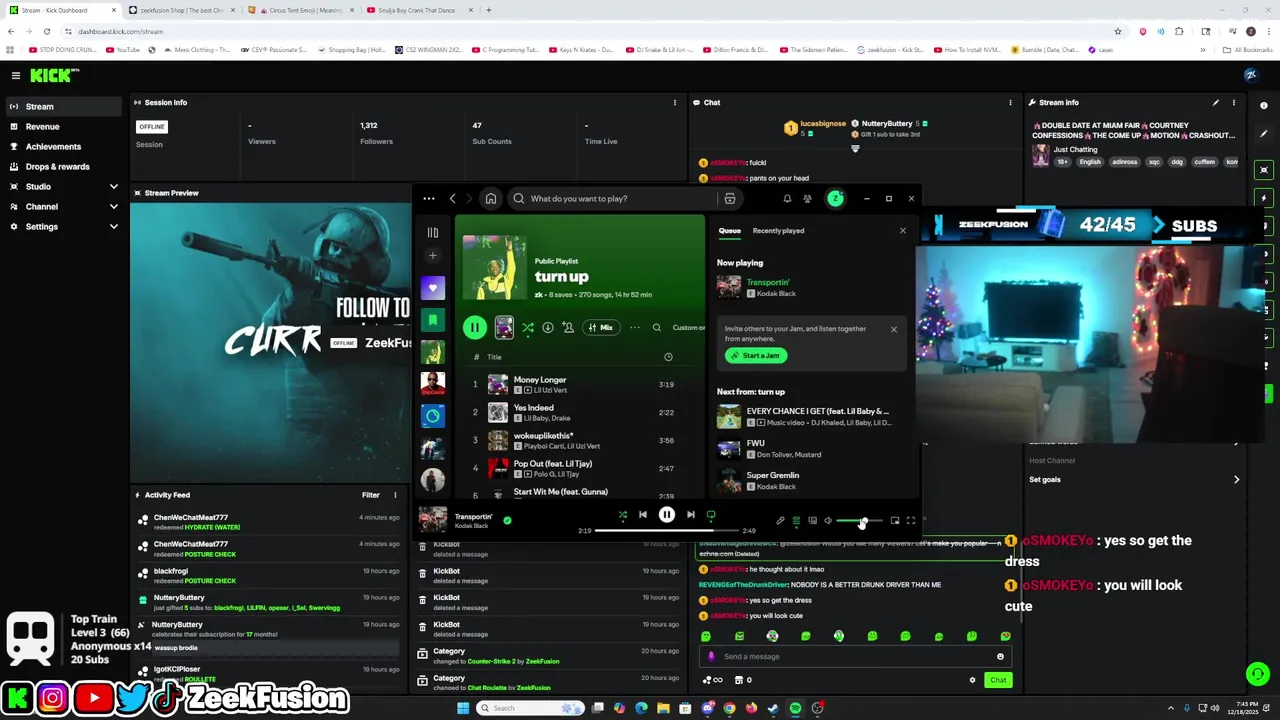This screenshot has height=720, width=1280.
Task: Toggle shuffle in the playlist header
Action: 528,328
